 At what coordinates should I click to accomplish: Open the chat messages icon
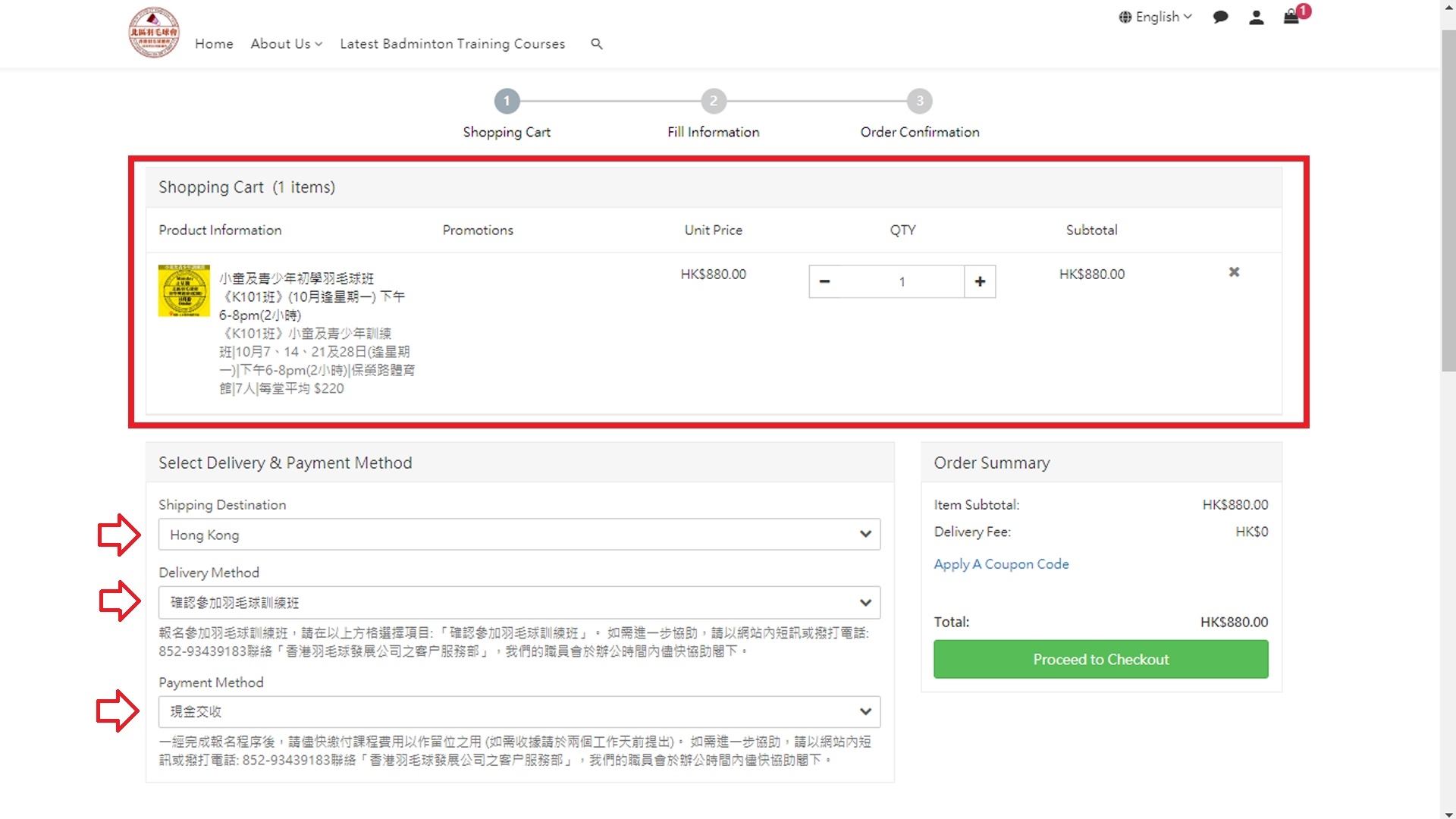coord(1220,17)
